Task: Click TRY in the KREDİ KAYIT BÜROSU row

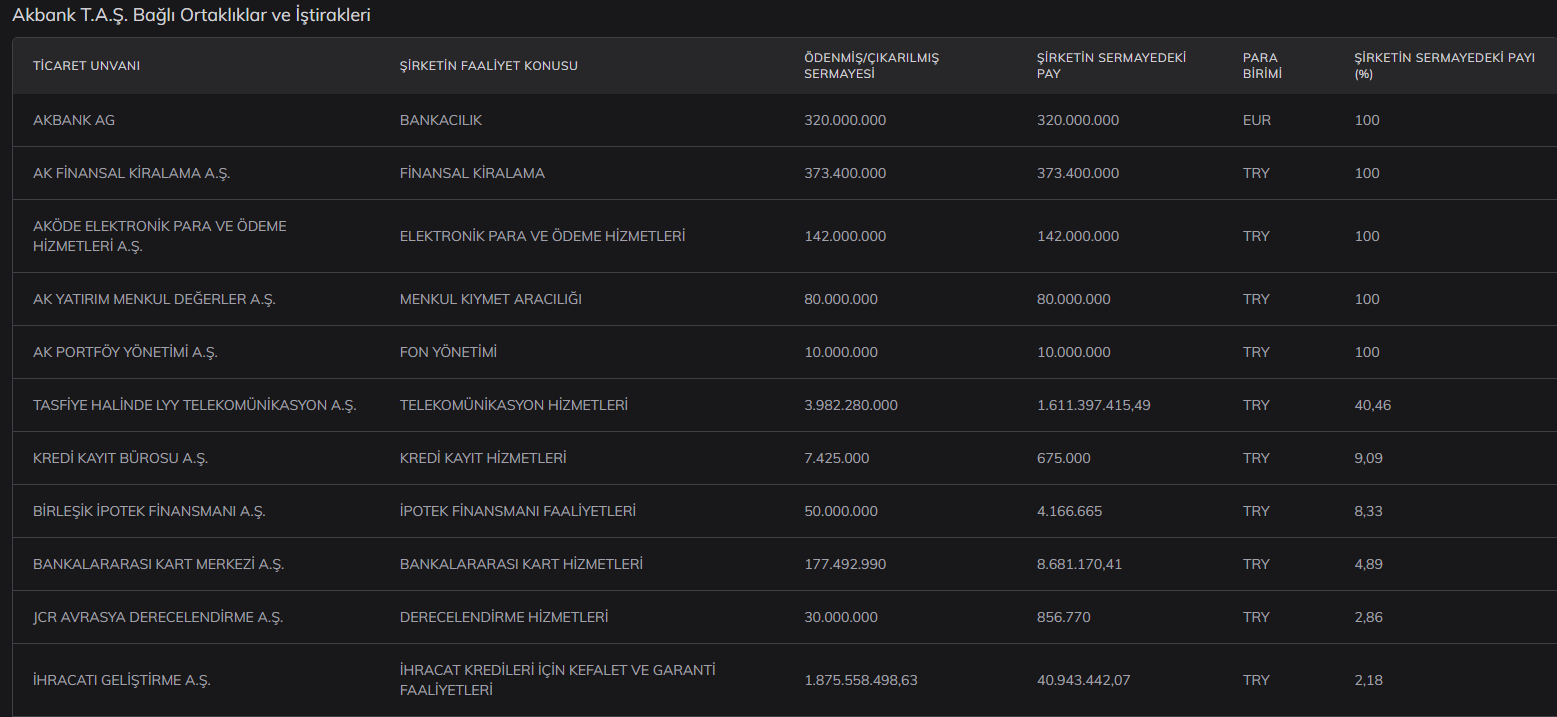Action: pyautogui.click(x=1256, y=458)
